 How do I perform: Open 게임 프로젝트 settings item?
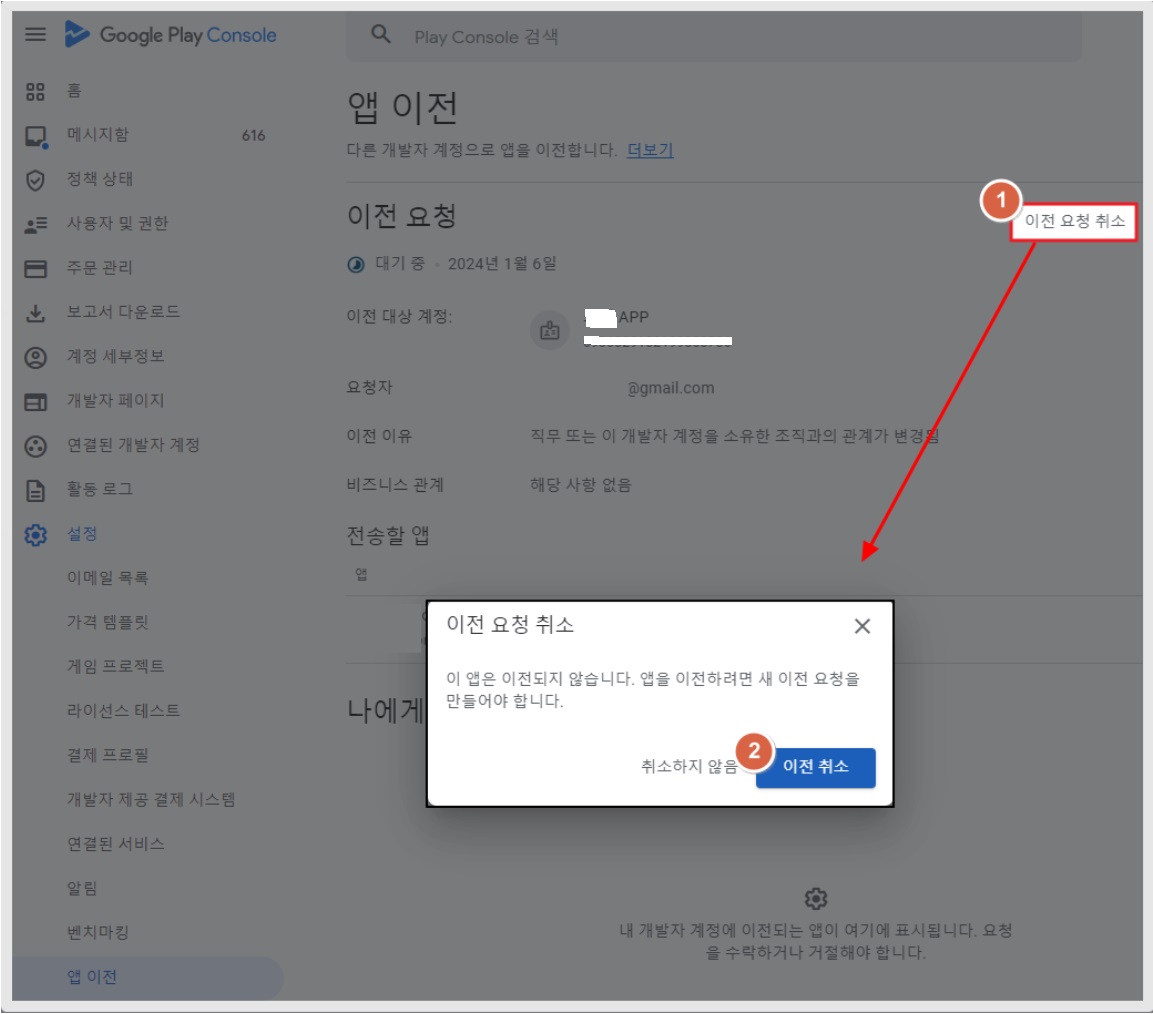(x=115, y=666)
